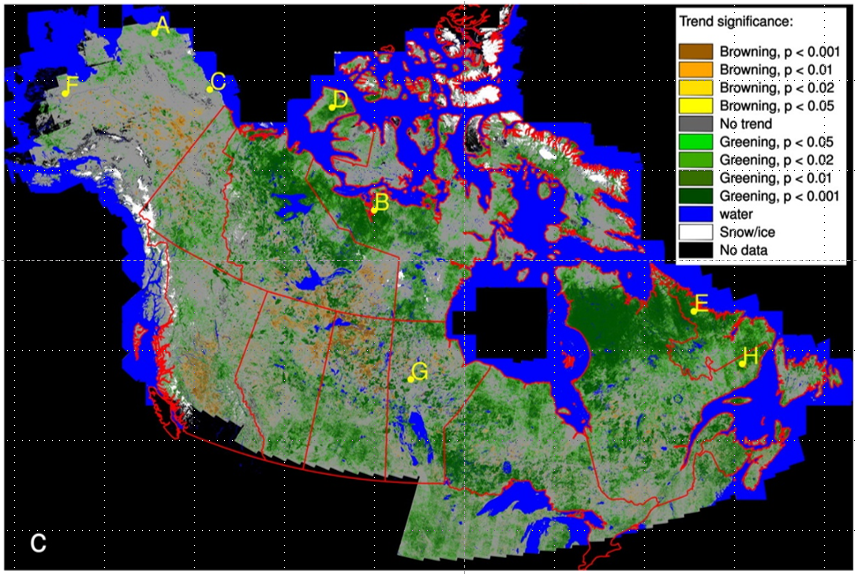Click the panel label C in corner
Viewport: 859px width, 575px height.
[37, 544]
